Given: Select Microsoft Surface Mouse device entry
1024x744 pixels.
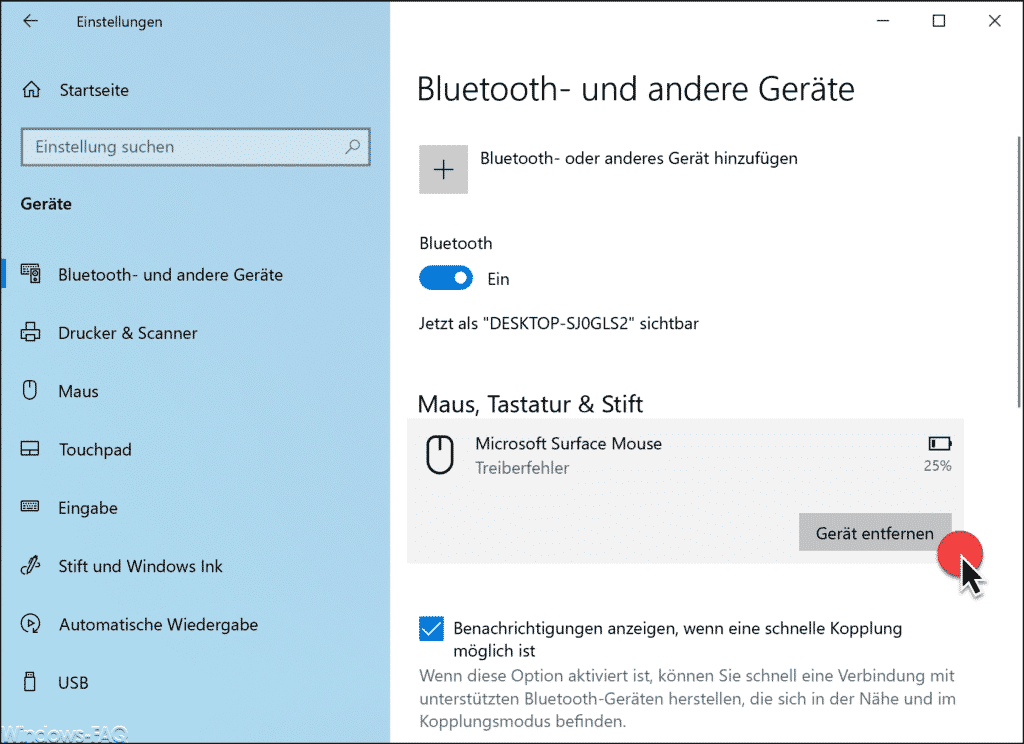Looking at the screenshot, I should (x=685, y=491).
